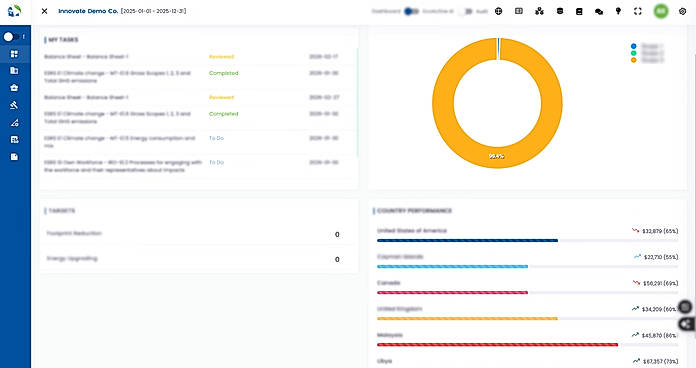Viewport: 696px width, 368px height.
Task: Select the Footprint Reduction target row
Action: coord(198,234)
